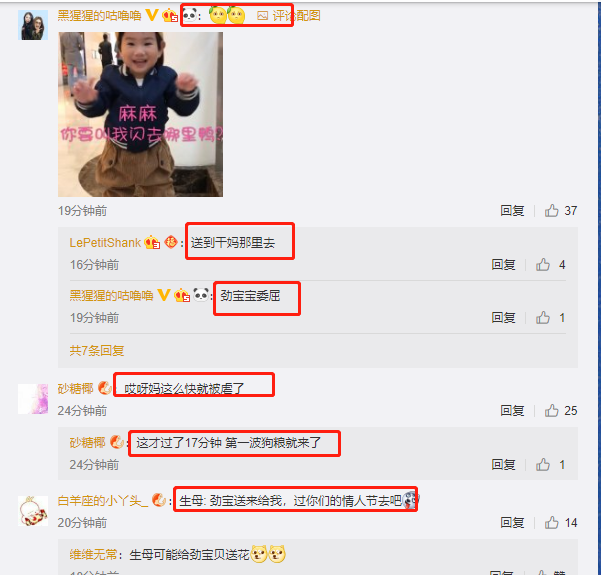Click thumbs-up on 劲宝宝委屈 reply

543,317
